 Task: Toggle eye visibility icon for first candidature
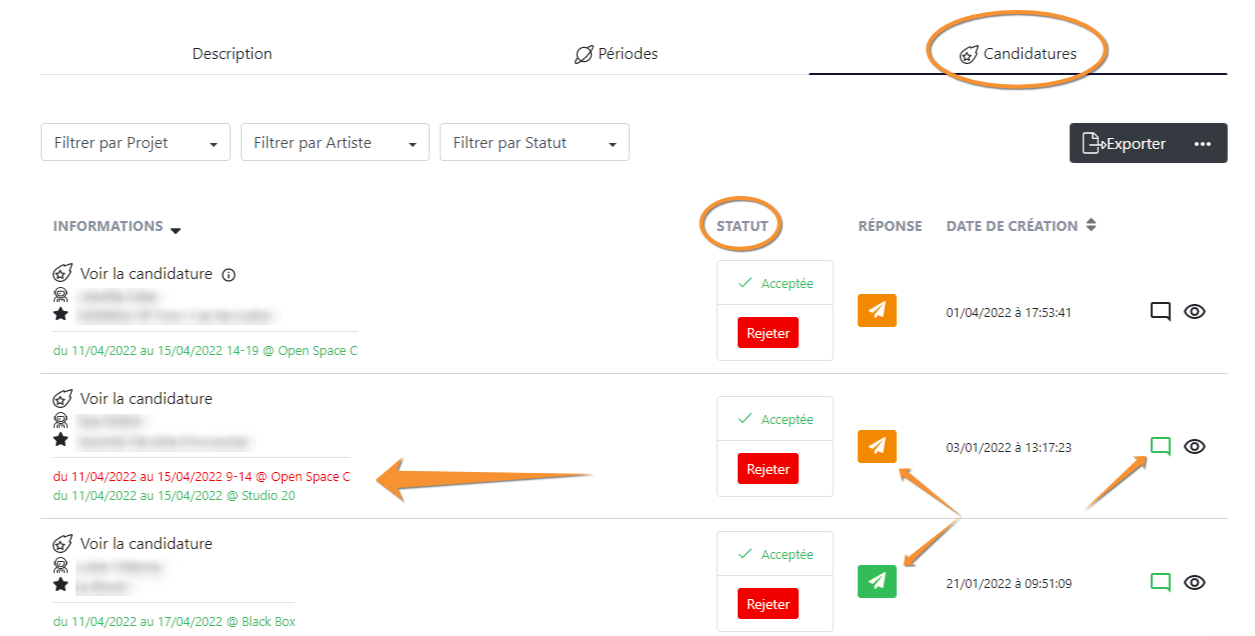[1194, 311]
